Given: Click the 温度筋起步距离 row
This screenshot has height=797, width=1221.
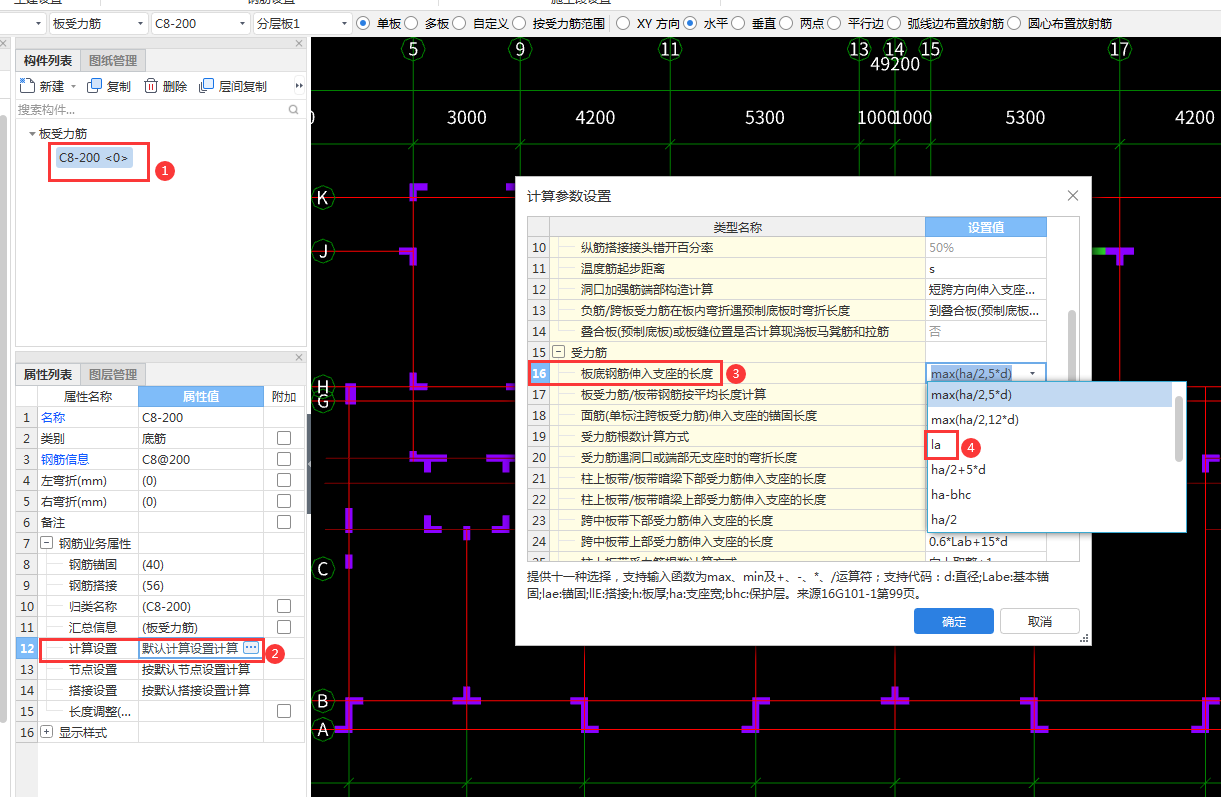Looking at the screenshot, I should coord(788,268).
